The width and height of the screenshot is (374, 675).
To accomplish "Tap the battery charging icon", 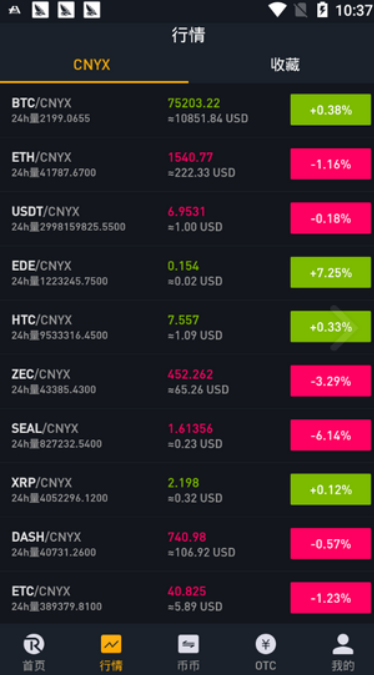I will point(322,9).
